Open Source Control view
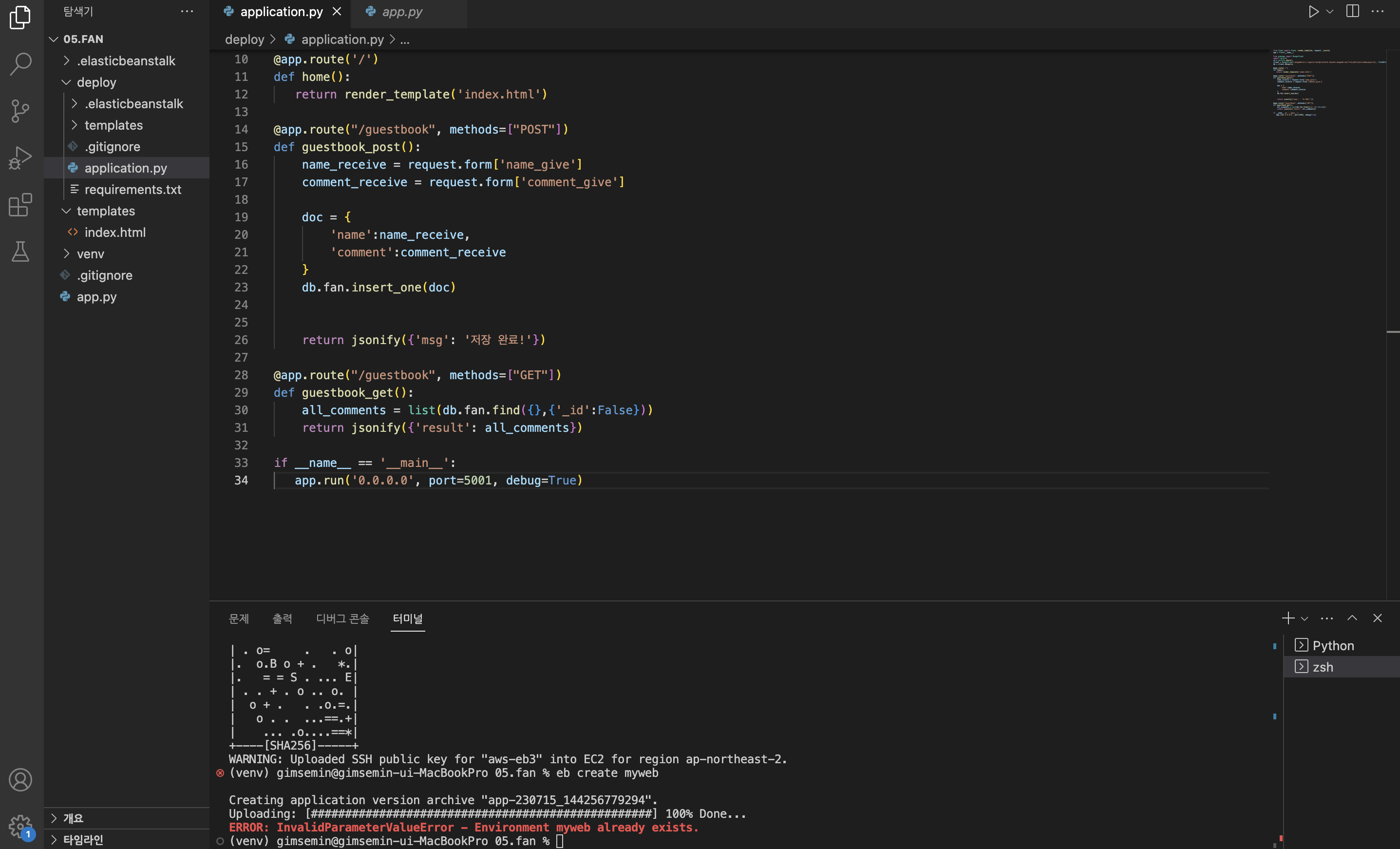 (20, 111)
